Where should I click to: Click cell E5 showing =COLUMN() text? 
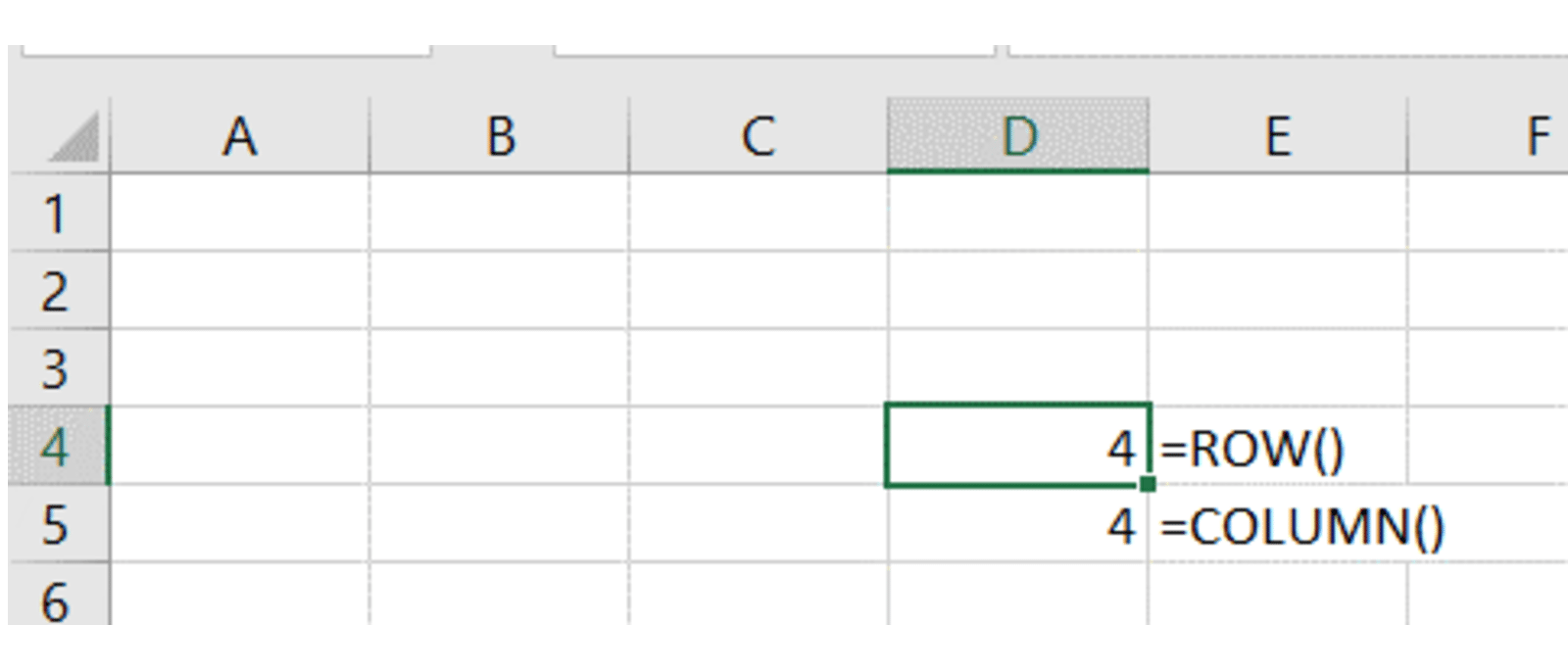tap(1278, 526)
